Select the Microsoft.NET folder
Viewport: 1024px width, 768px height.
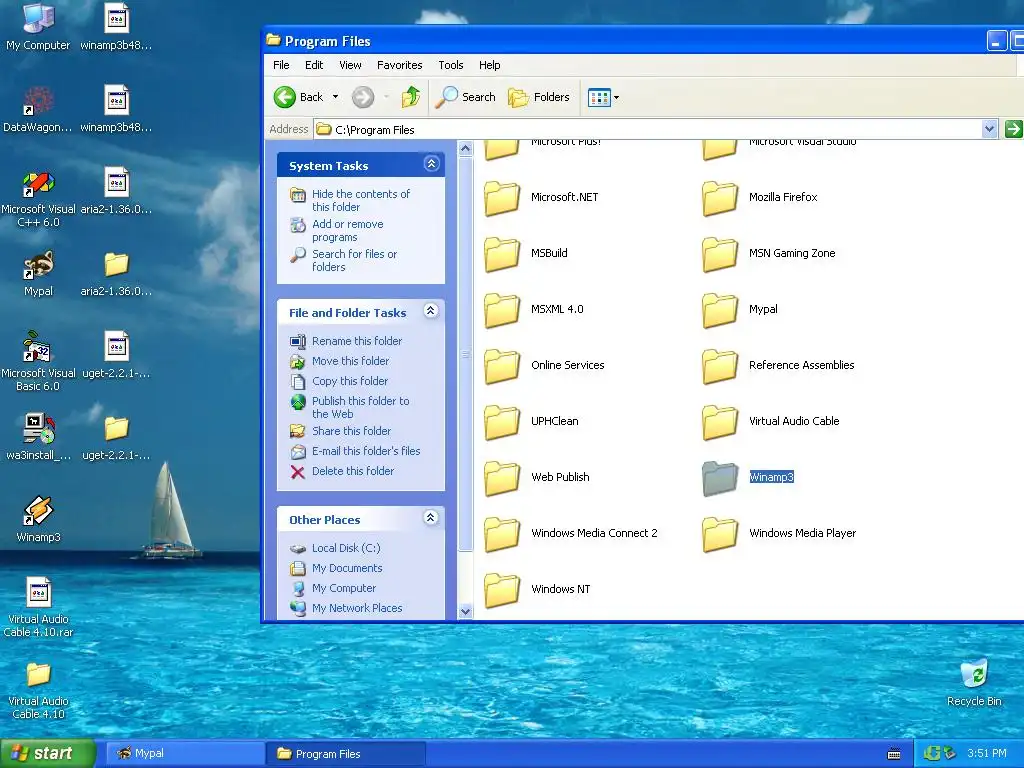(x=541, y=197)
